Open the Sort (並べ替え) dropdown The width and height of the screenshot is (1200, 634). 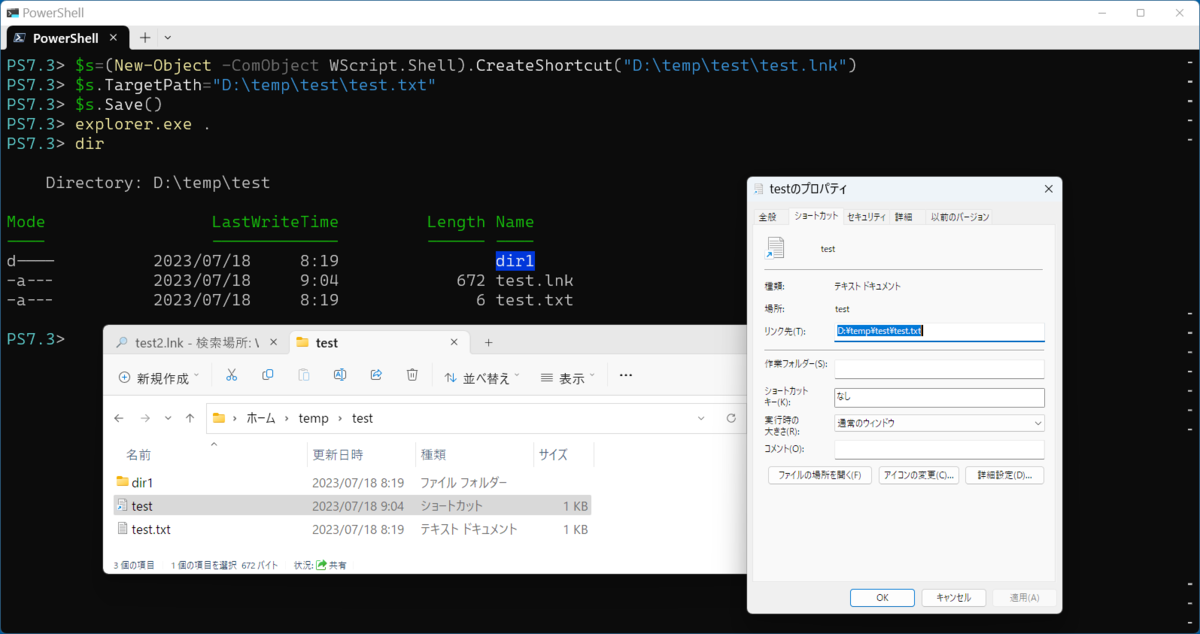484,377
